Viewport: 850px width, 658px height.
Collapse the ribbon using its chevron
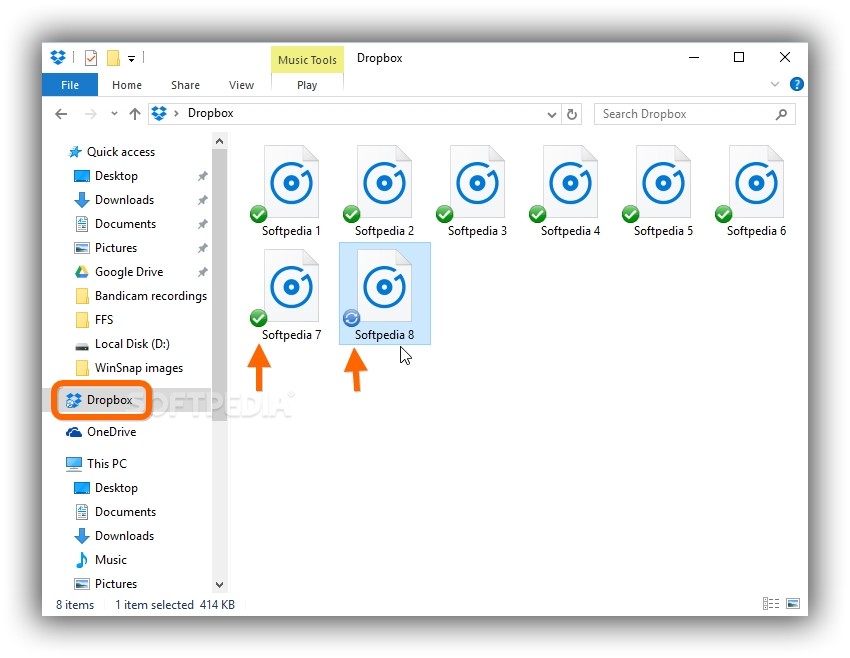click(x=777, y=84)
